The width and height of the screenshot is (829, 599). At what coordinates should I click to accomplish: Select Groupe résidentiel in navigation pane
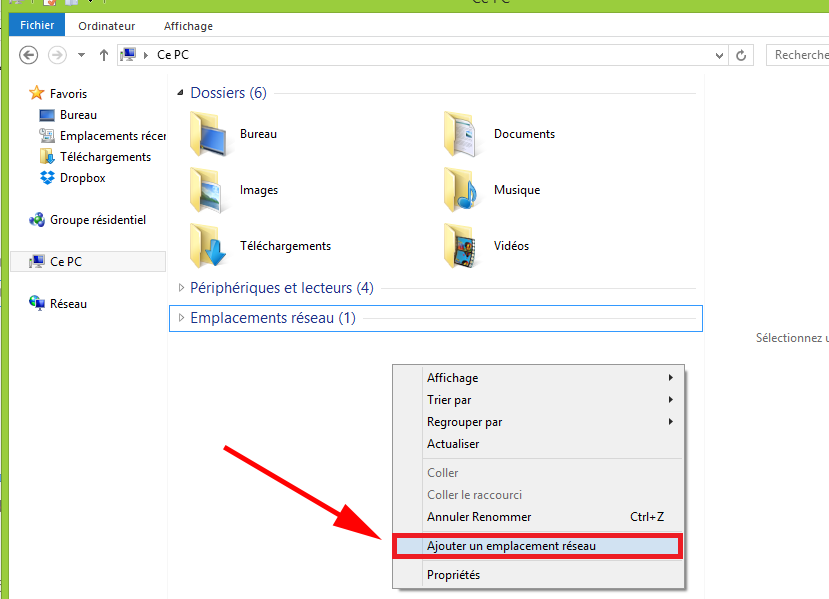click(x=97, y=220)
